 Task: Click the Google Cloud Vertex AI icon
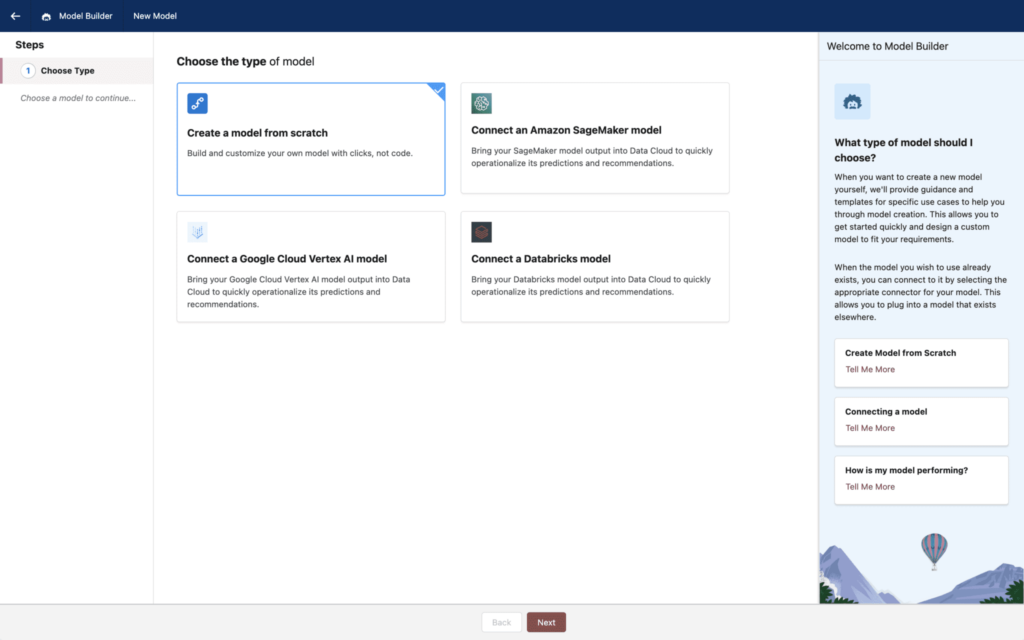pos(197,232)
